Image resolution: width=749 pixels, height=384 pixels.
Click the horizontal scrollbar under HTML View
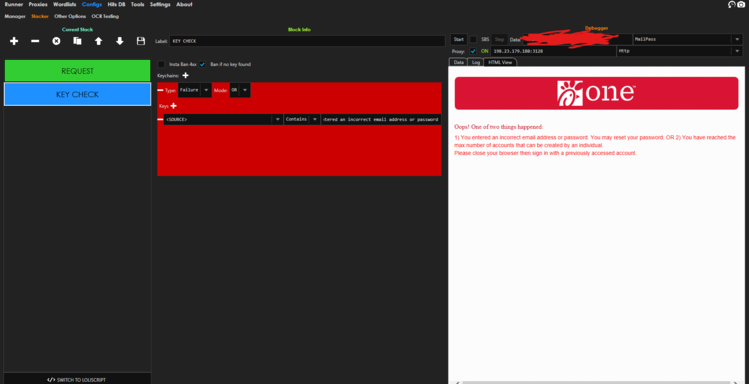click(x=596, y=382)
